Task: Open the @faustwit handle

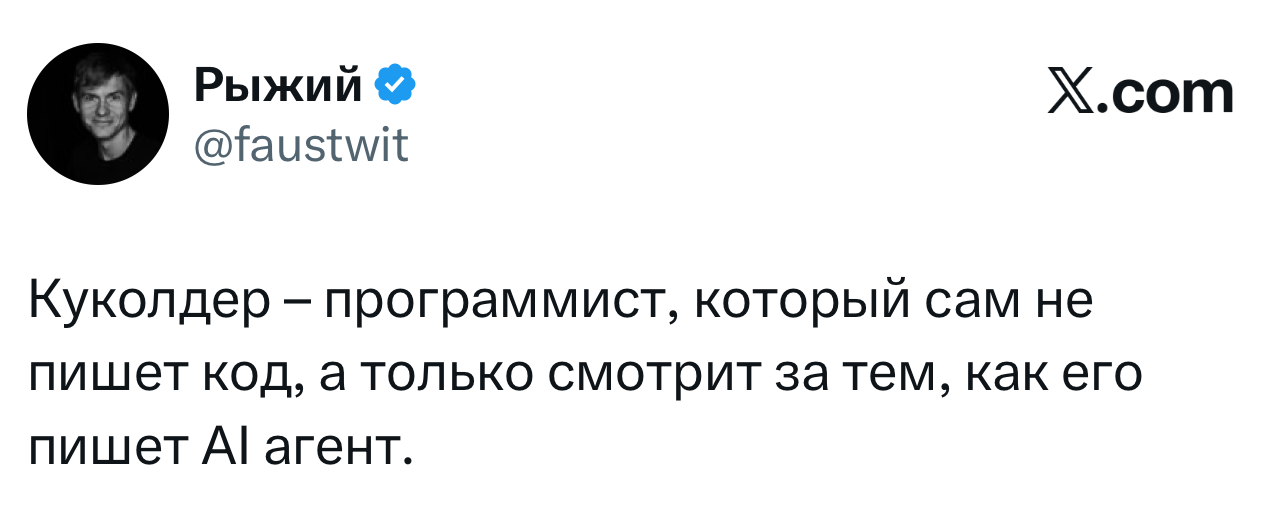Action: point(301,149)
